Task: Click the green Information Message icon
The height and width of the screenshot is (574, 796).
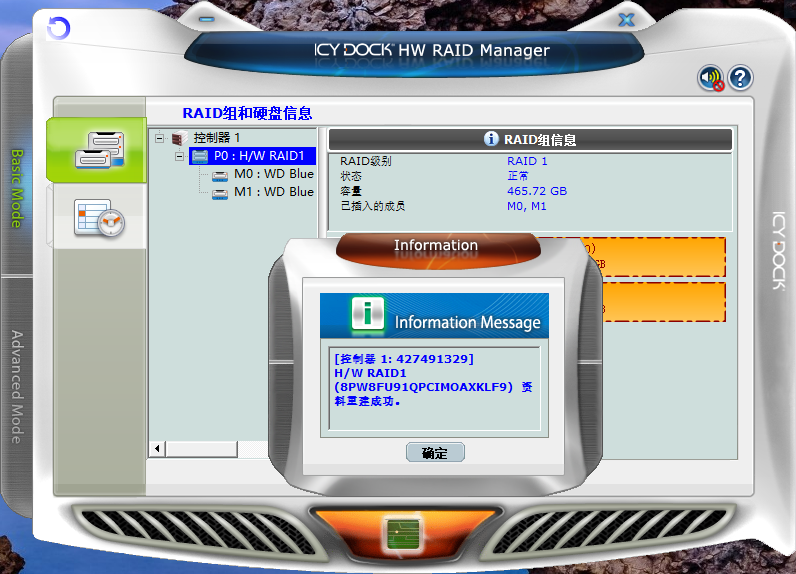Action: (368, 314)
